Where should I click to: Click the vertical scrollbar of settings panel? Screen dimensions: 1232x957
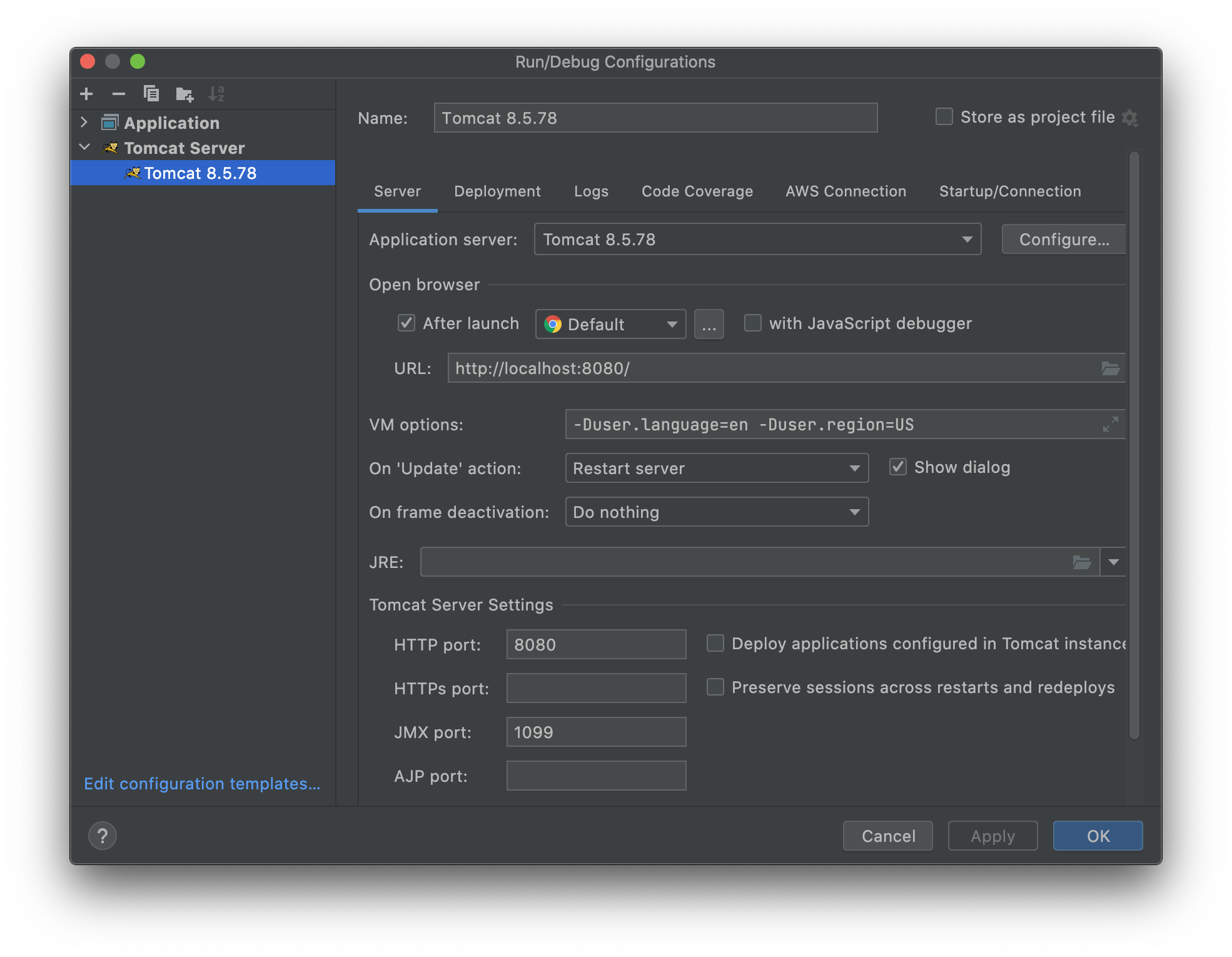pos(1134,444)
